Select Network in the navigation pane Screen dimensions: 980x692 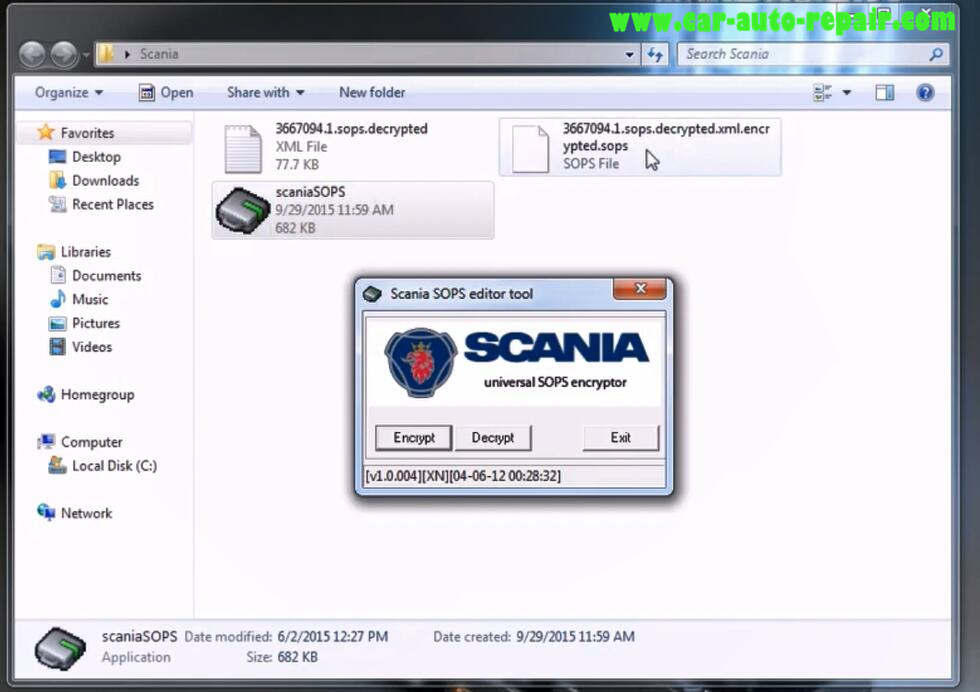click(x=86, y=513)
